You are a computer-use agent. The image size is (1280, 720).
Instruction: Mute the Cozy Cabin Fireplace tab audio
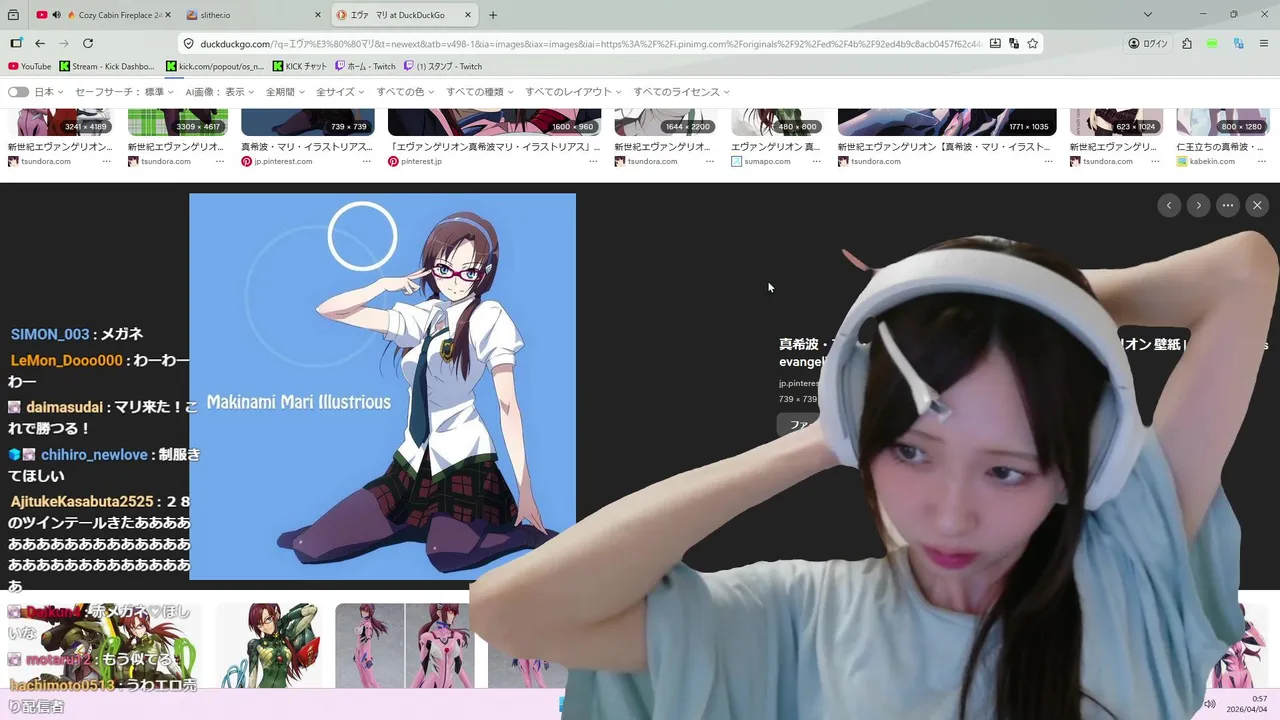(56, 15)
